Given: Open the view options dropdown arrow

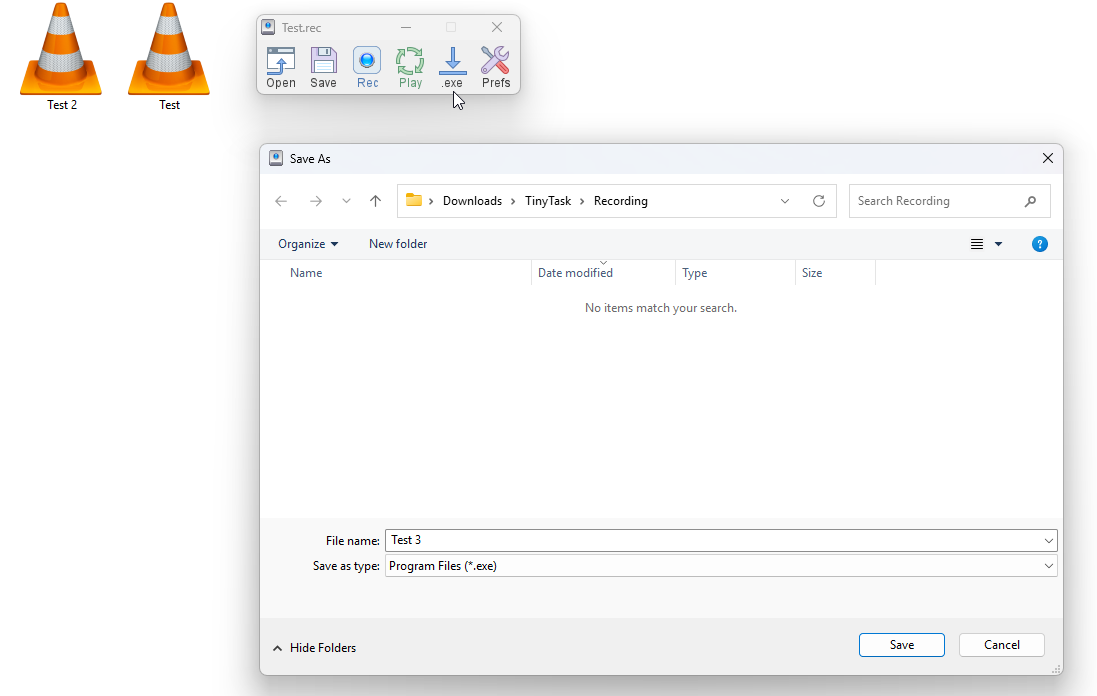Looking at the screenshot, I should [998, 244].
